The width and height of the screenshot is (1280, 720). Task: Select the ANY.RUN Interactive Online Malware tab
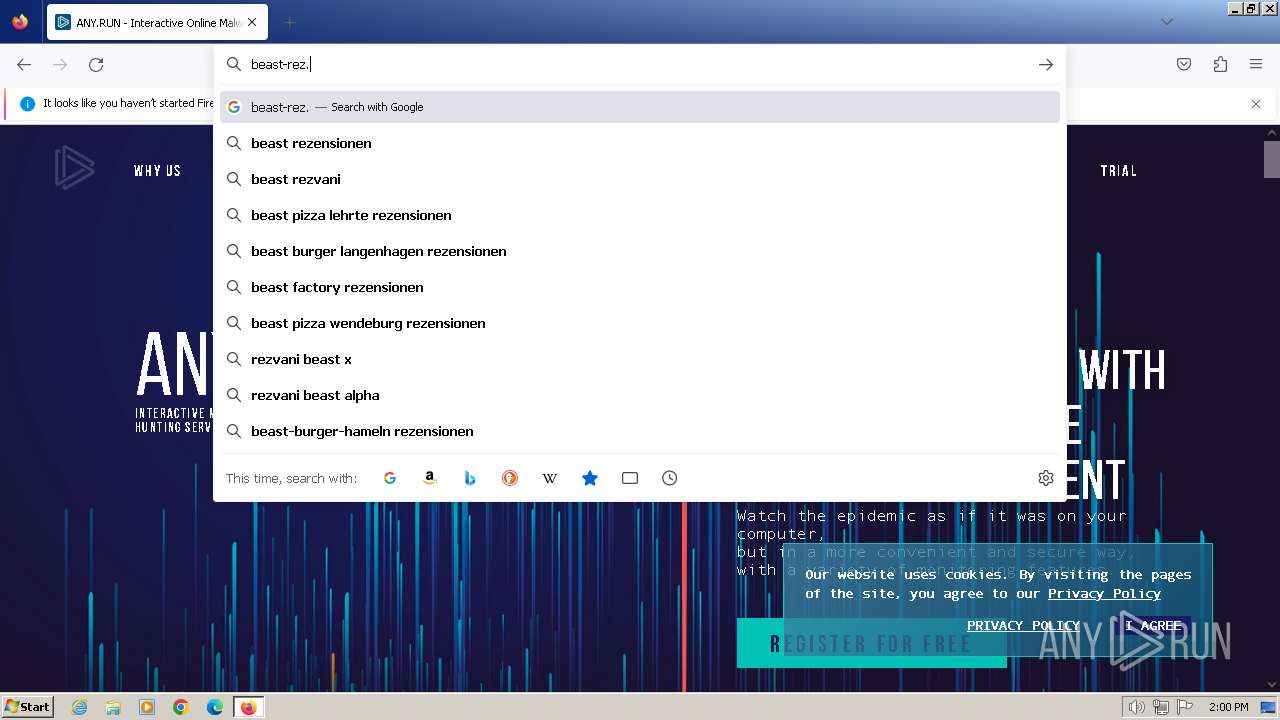(156, 22)
